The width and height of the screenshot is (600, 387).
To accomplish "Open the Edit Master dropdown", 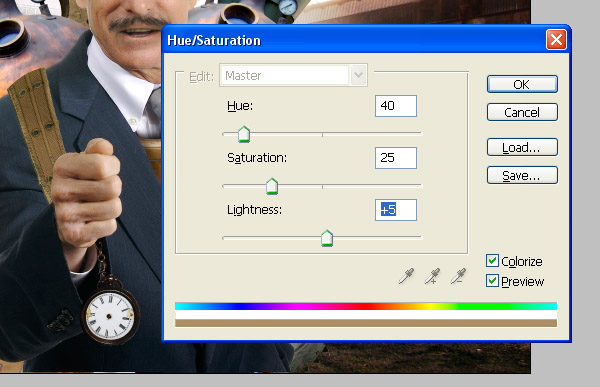I will point(293,75).
